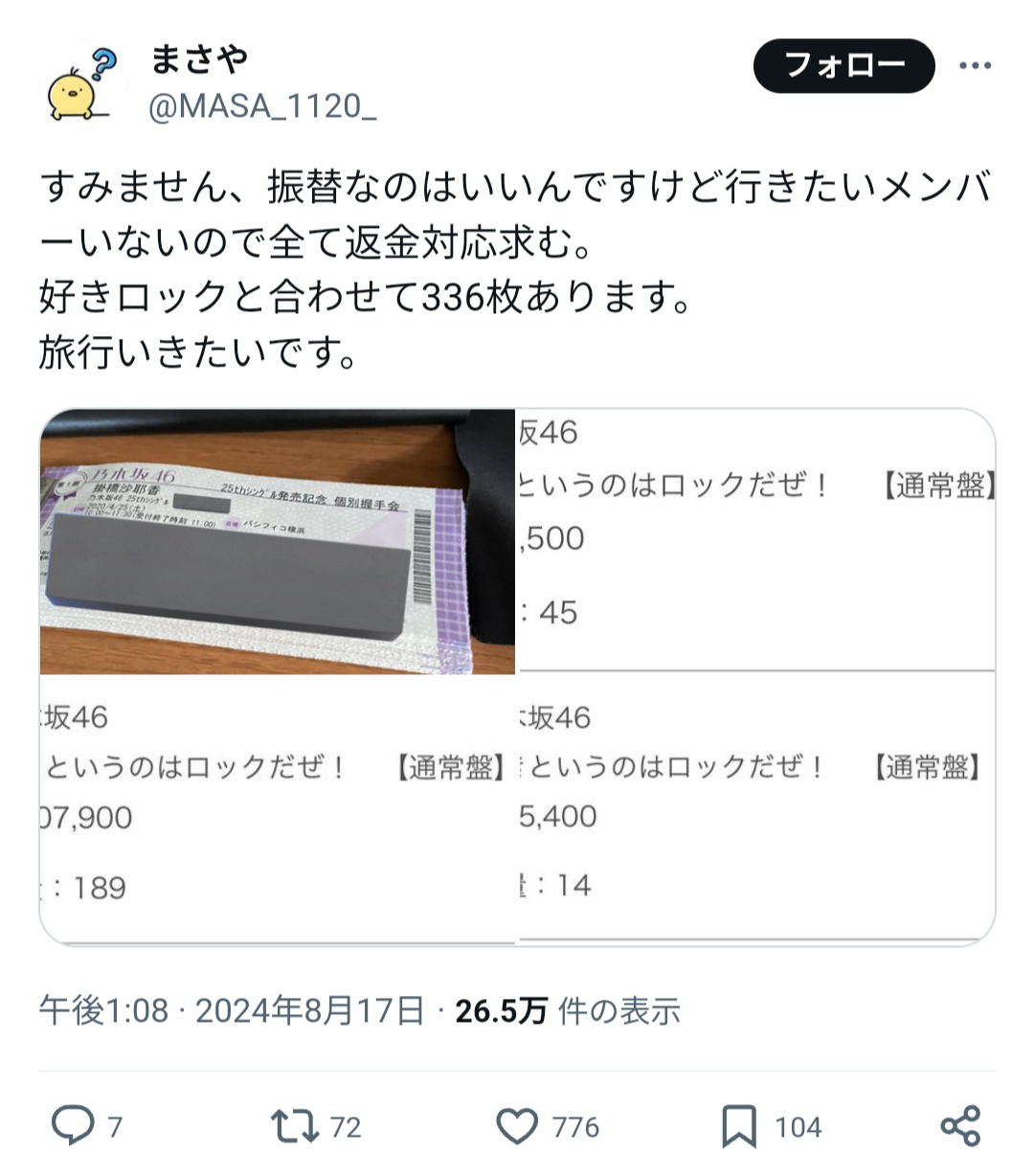Open the share icon
1034x1176 pixels.
click(960, 1126)
